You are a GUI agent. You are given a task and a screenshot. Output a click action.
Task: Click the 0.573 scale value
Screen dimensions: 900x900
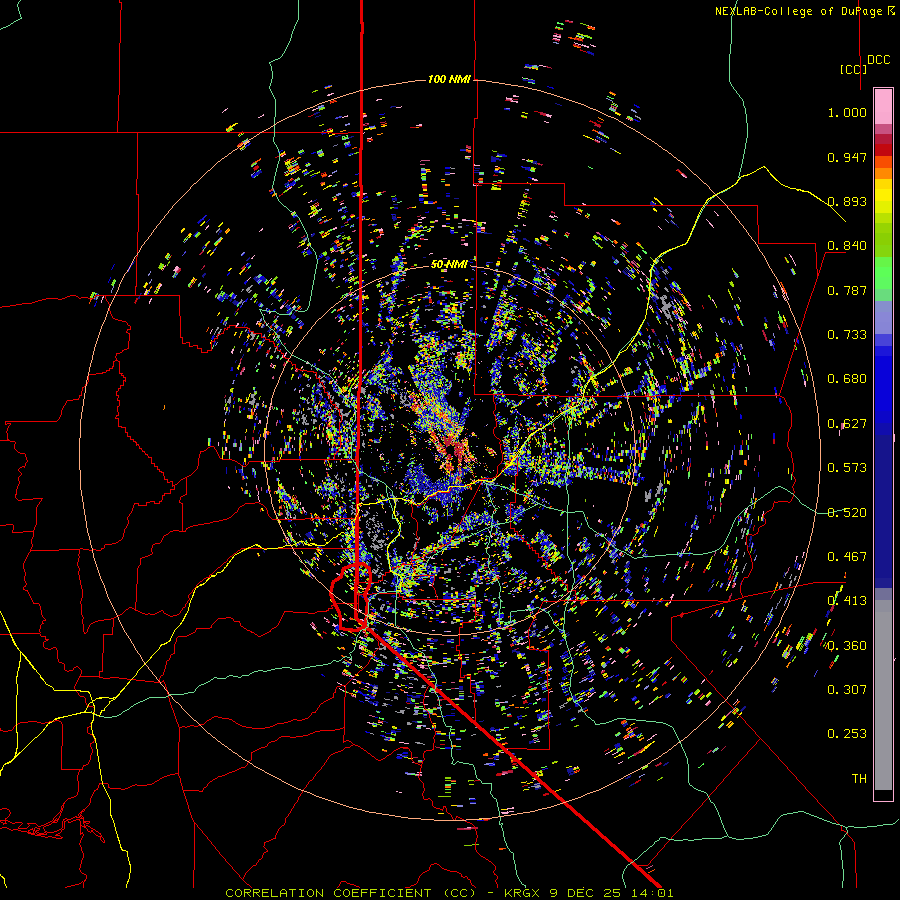847,468
